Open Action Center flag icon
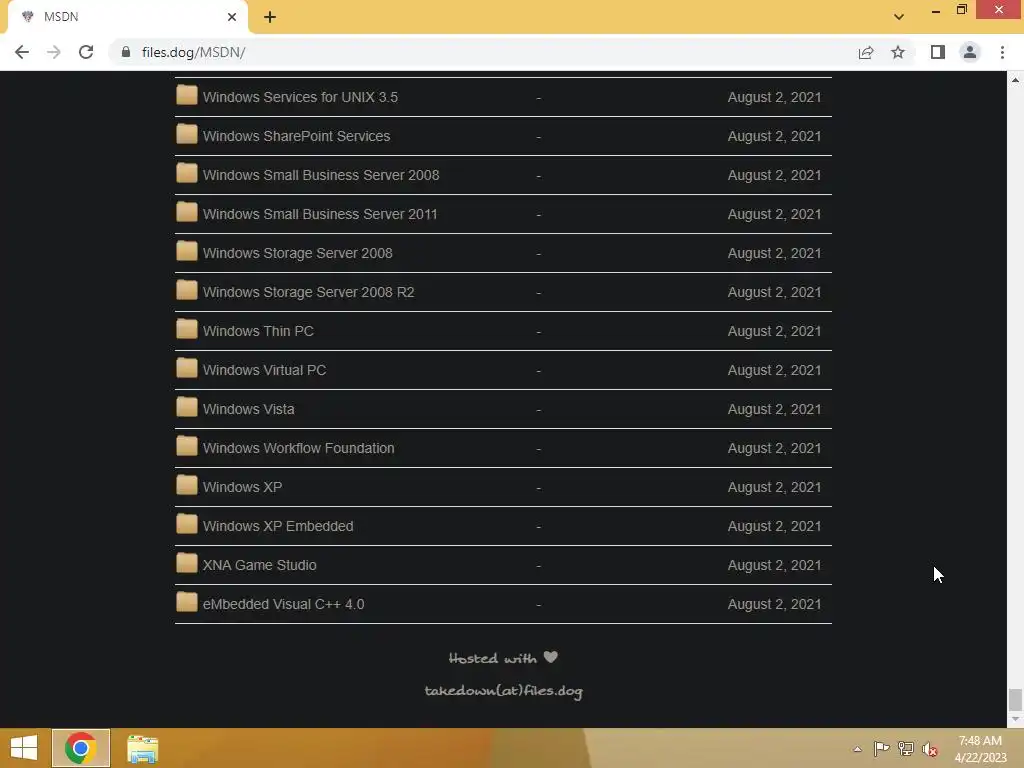This screenshot has width=1024, height=768. tap(881, 749)
